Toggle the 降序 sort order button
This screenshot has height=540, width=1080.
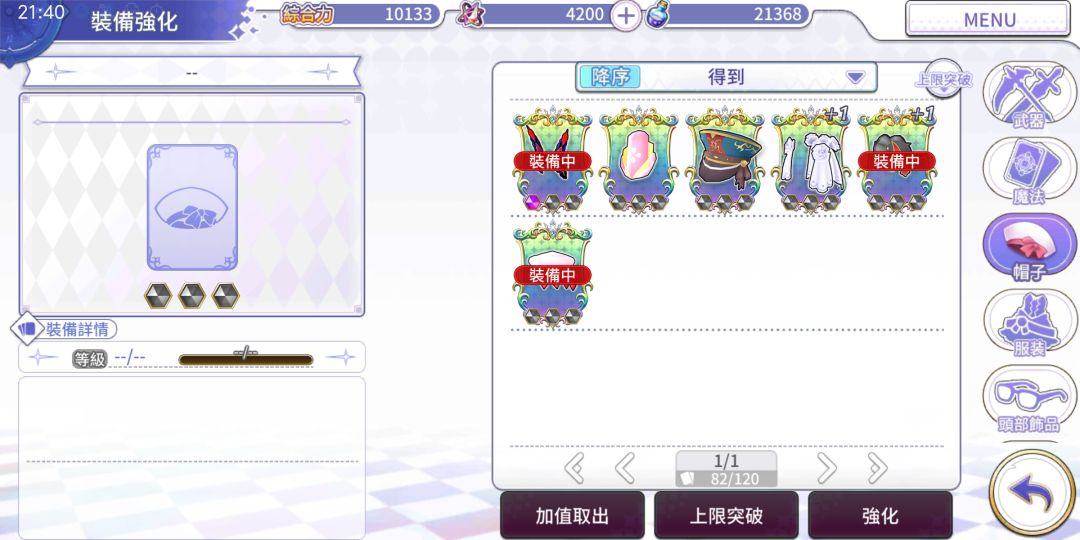coord(610,76)
